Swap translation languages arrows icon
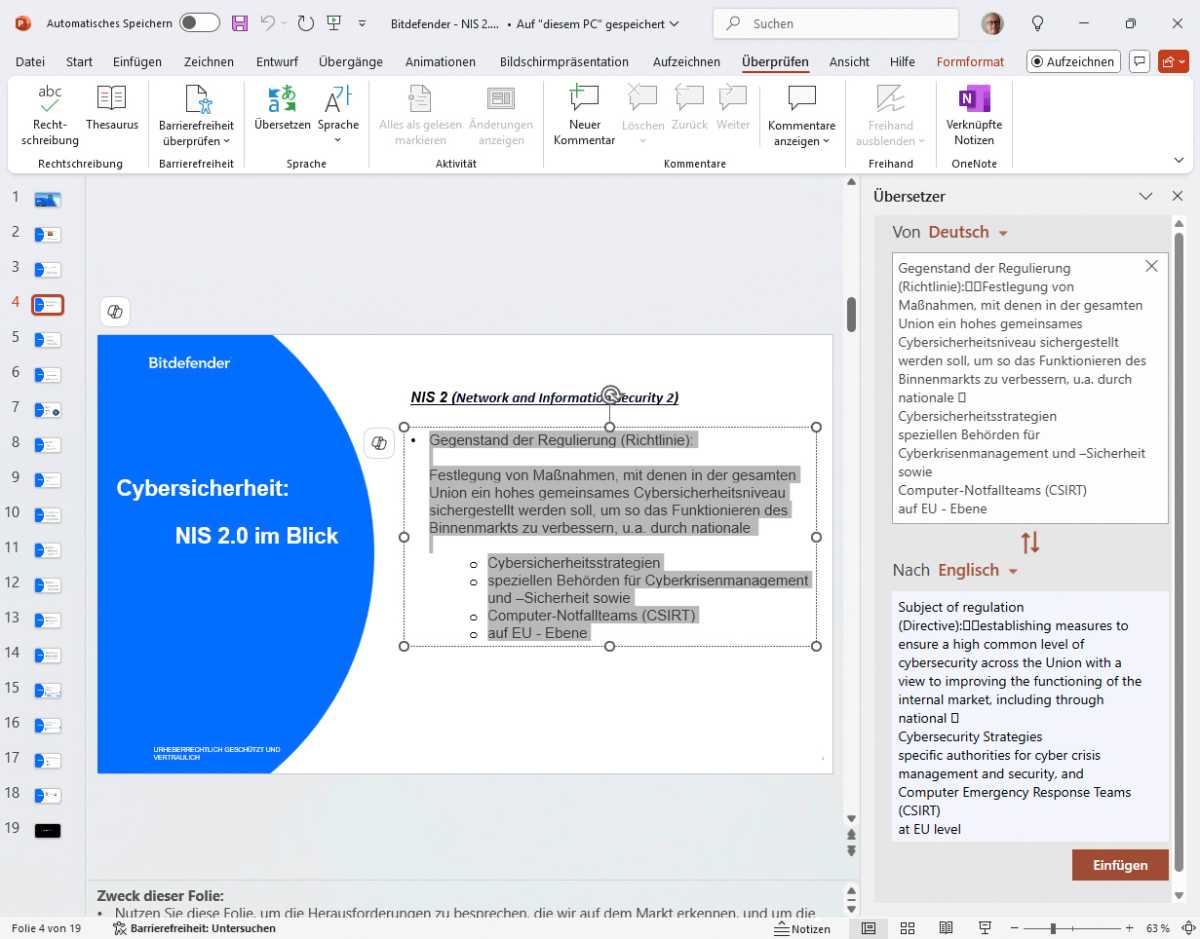 point(1030,543)
